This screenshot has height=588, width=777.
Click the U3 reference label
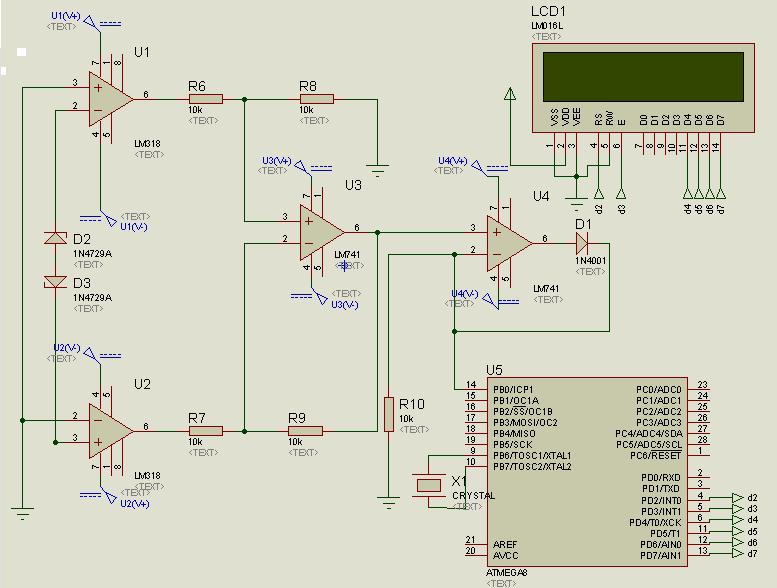click(353, 185)
